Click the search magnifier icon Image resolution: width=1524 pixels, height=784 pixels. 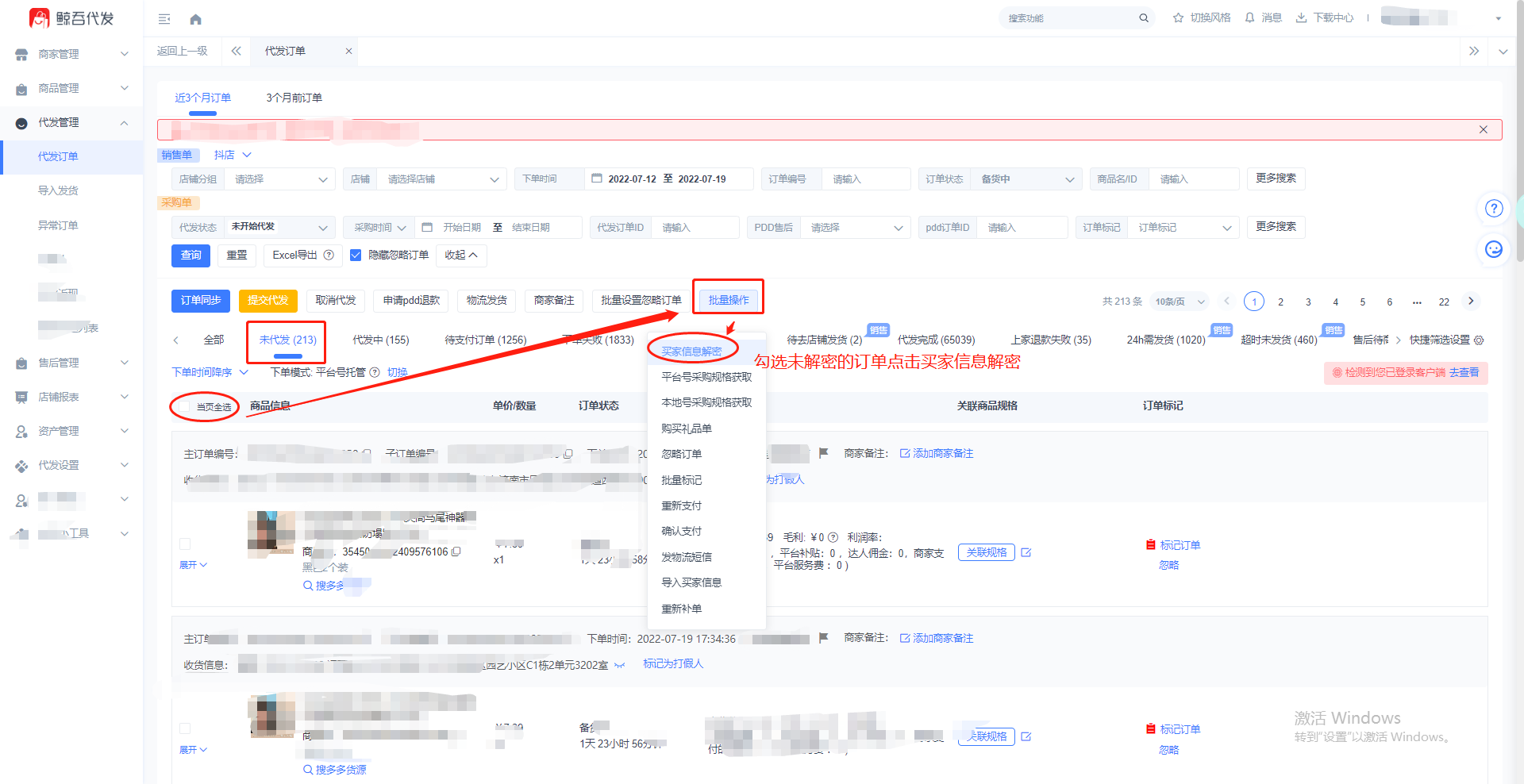[x=1144, y=18]
